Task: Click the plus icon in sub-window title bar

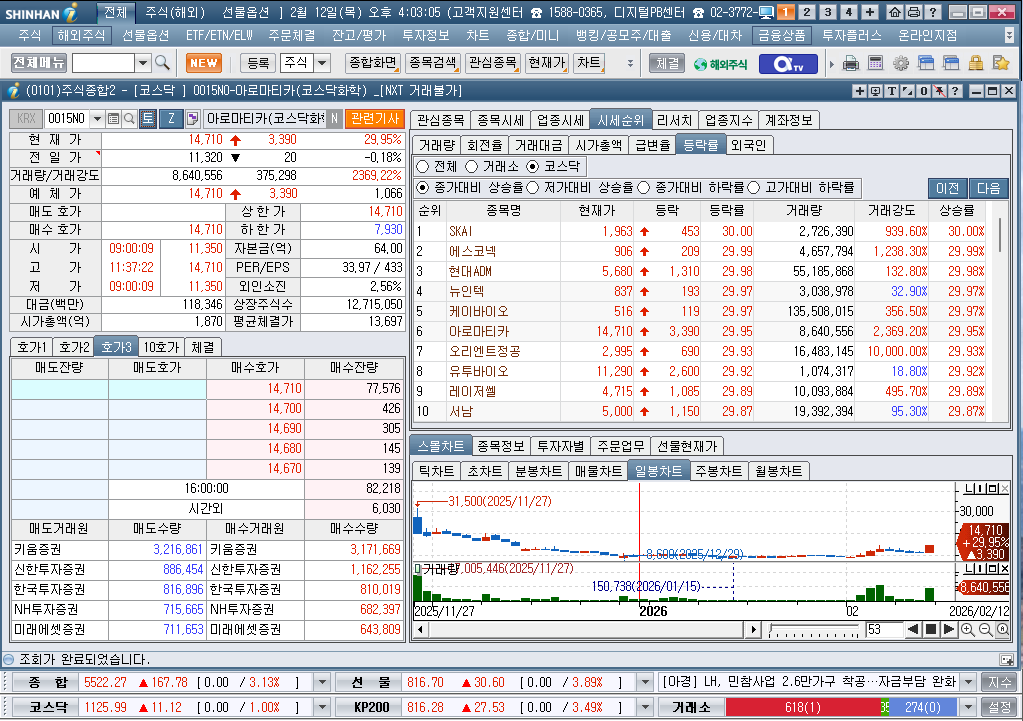Action: coord(859,91)
